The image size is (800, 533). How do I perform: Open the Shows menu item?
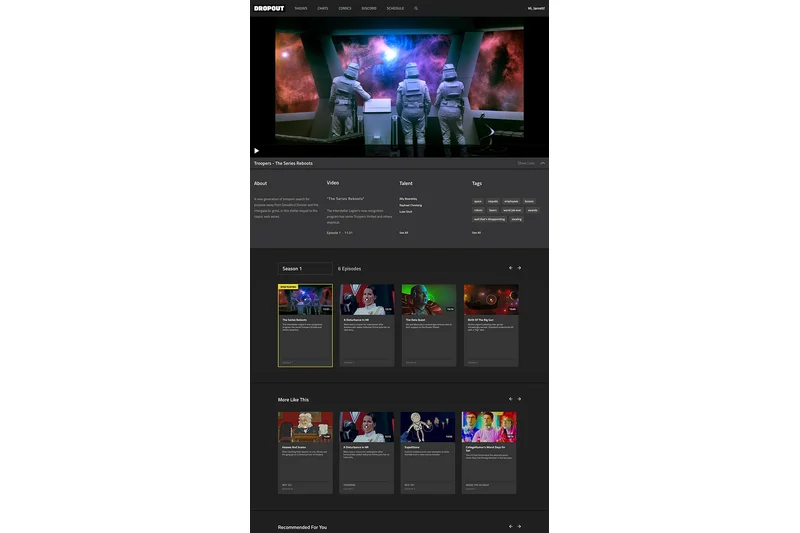(x=300, y=8)
